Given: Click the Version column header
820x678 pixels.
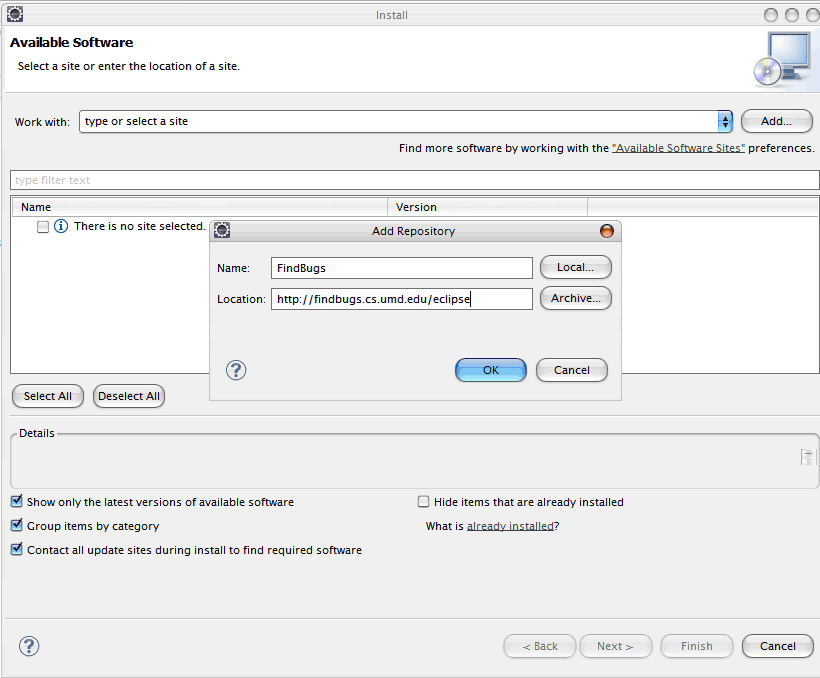Looking at the screenshot, I should (x=486, y=207).
